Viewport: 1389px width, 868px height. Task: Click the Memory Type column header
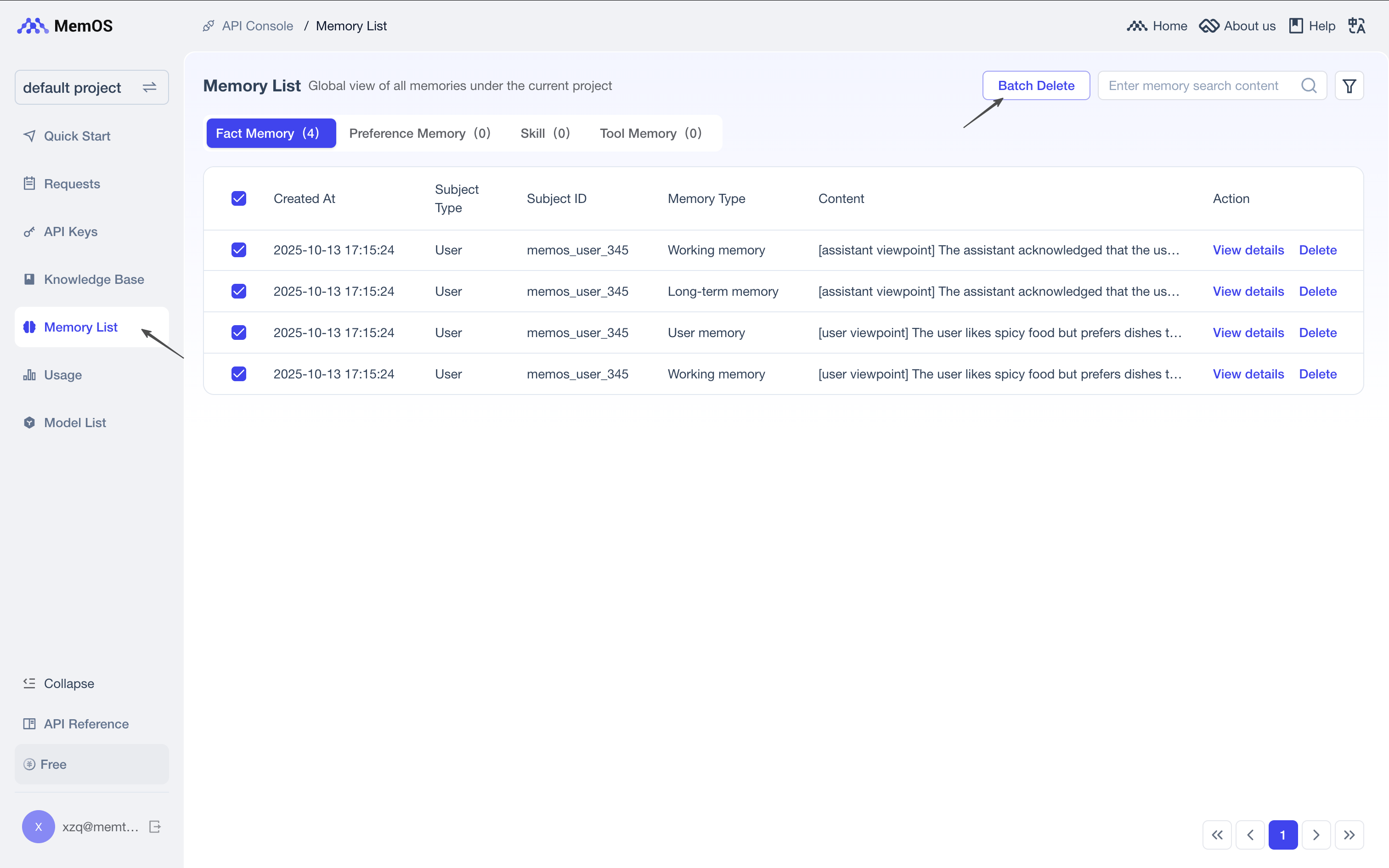coord(706,198)
